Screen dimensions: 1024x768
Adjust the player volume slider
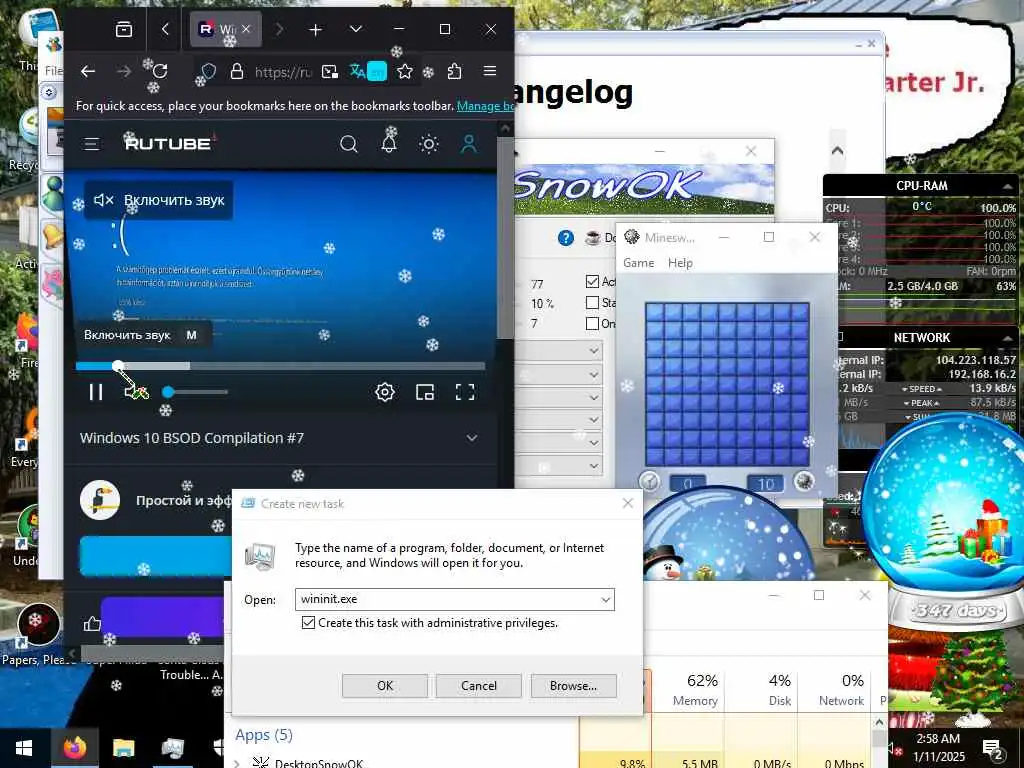pos(195,392)
